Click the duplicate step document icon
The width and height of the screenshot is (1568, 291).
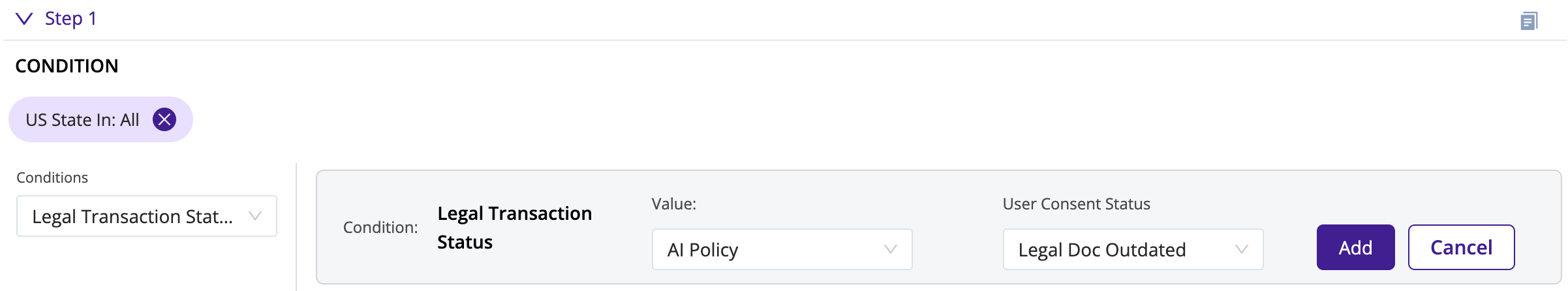click(x=1529, y=21)
